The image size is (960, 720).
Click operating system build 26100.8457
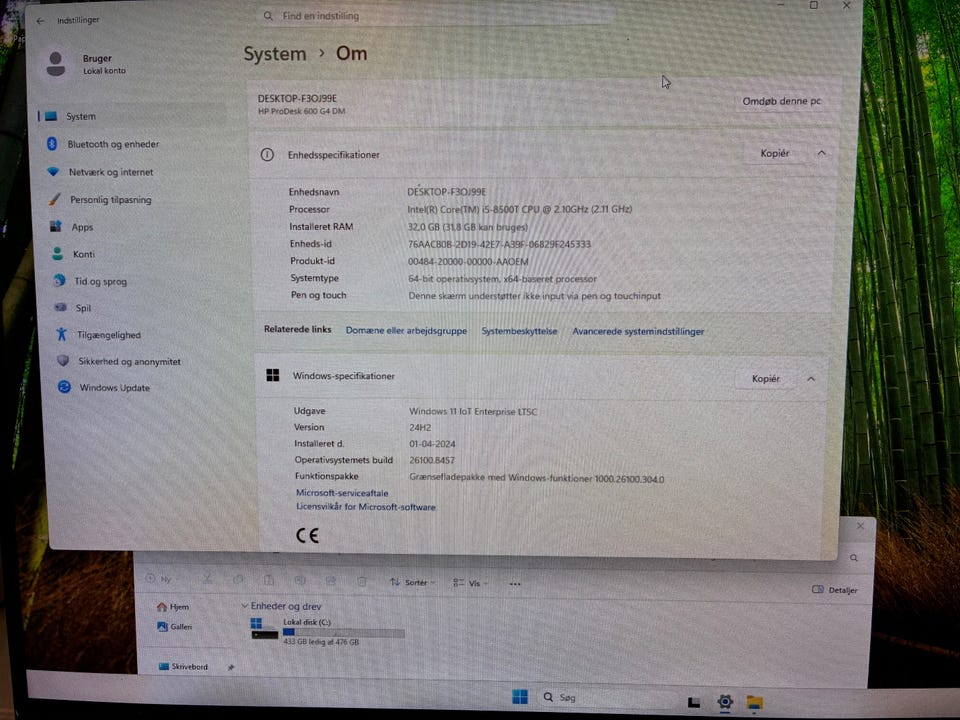pyautogui.click(x=432, y=460)
